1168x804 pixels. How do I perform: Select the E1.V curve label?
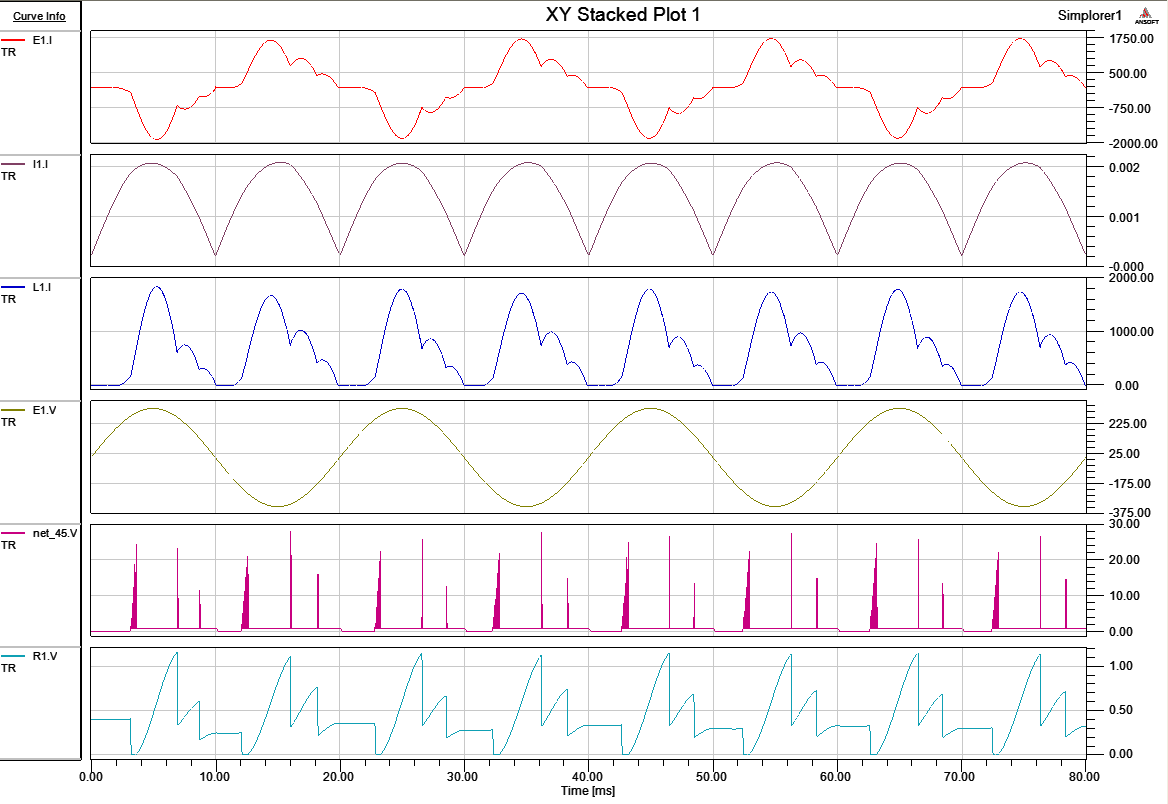point(44,410)
